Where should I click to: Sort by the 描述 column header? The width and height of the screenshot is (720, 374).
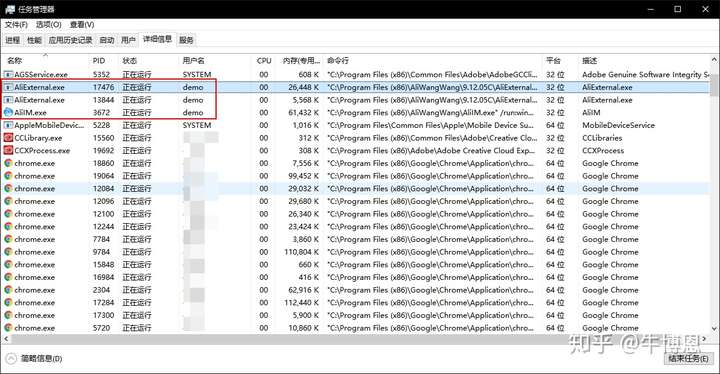coord(644,61)
